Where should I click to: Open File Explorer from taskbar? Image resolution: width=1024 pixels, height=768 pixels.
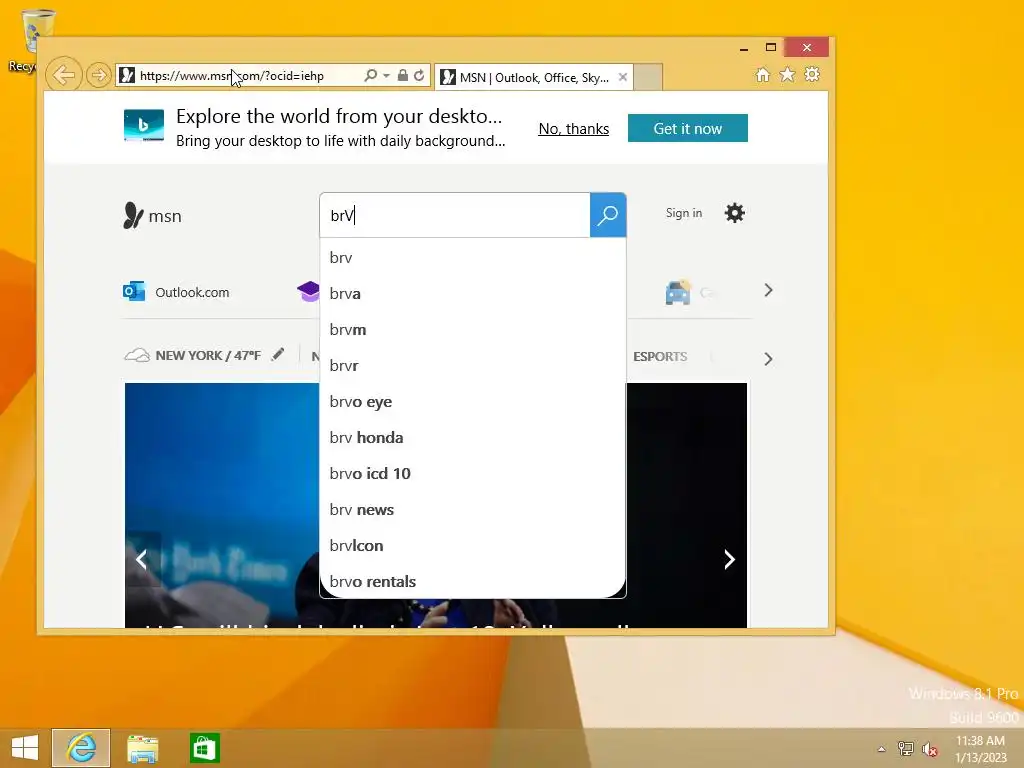(142, 748)
